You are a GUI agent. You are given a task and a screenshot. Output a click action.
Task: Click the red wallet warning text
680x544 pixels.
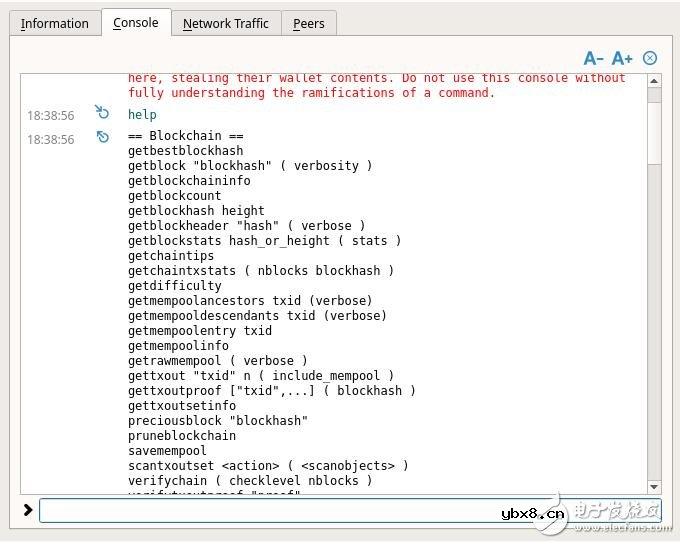(x=376, y=85)
